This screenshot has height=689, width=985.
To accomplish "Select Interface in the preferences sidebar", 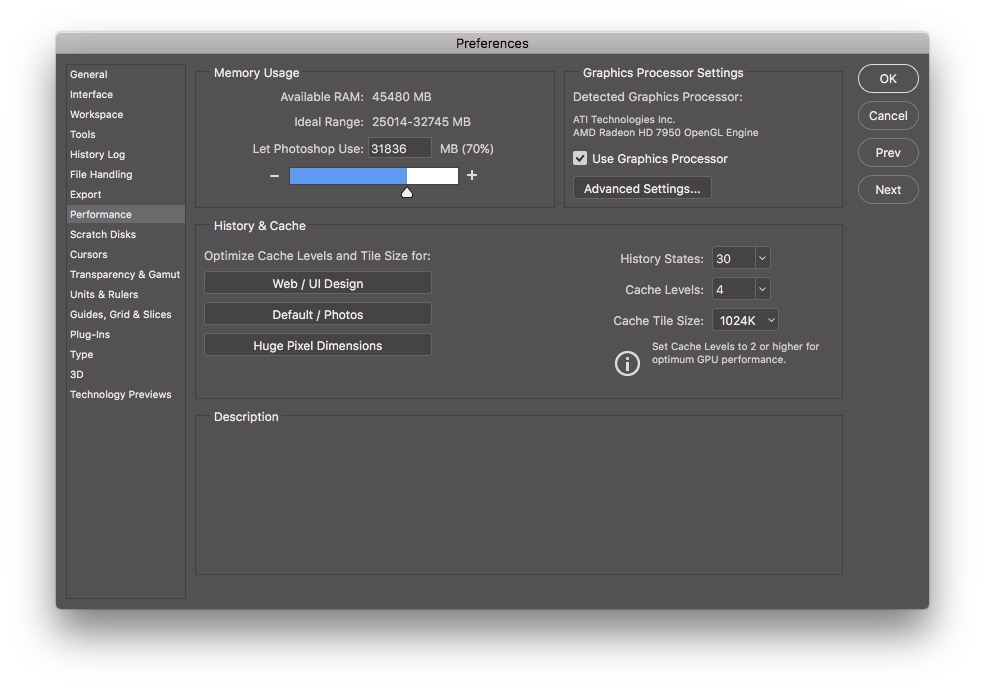I will pyautogui.click(x=91, y=94).
